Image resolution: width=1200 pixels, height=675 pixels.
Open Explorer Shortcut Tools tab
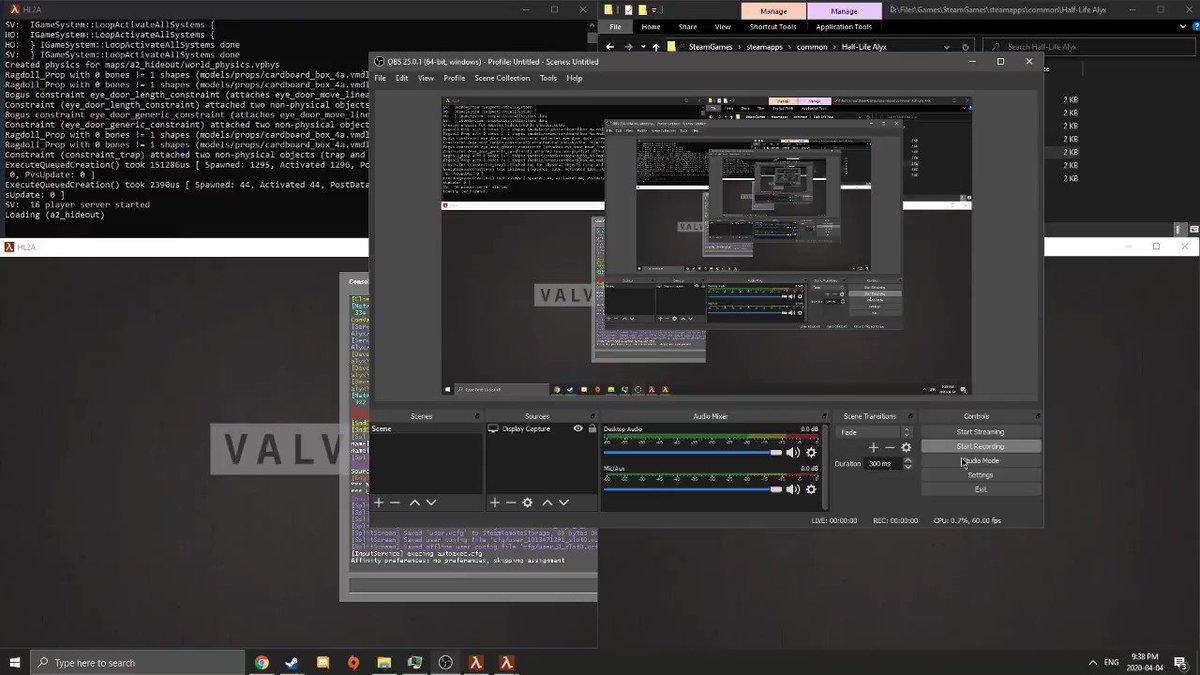771,27
